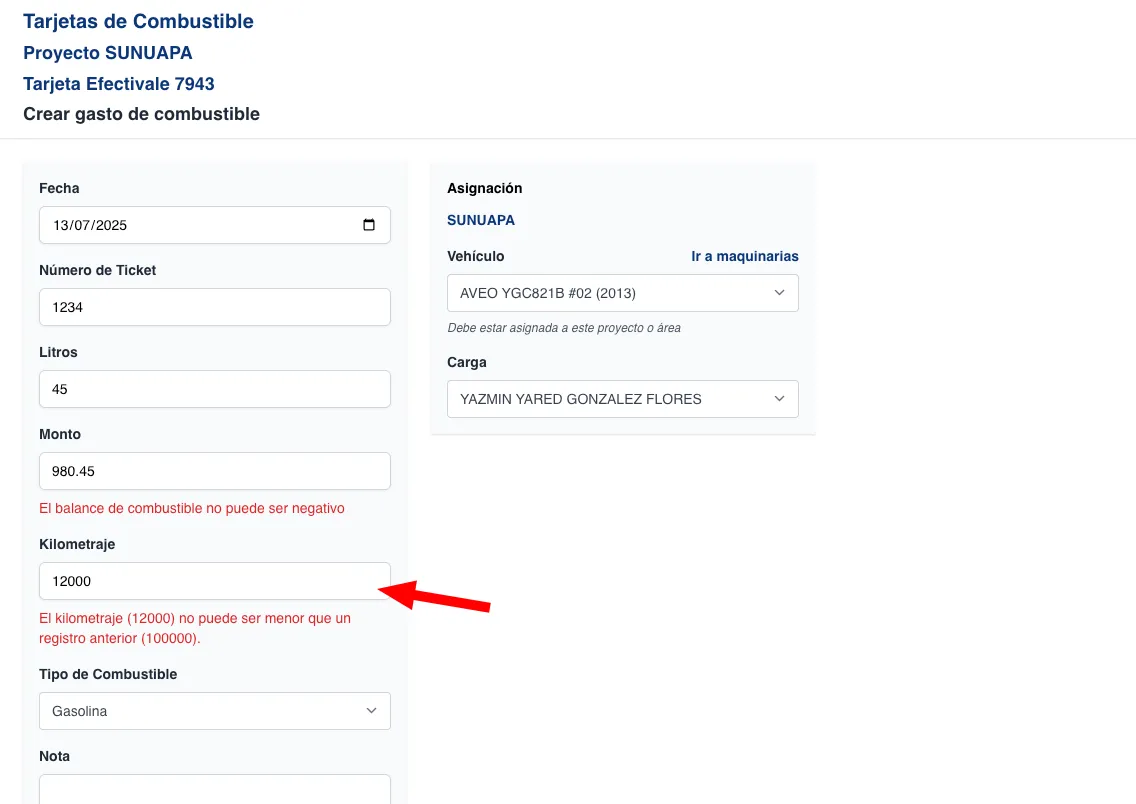Screen dimensions: 1136x804
Task: Go to Proyecto SUNUAPA link
Action: pos(107,53)
